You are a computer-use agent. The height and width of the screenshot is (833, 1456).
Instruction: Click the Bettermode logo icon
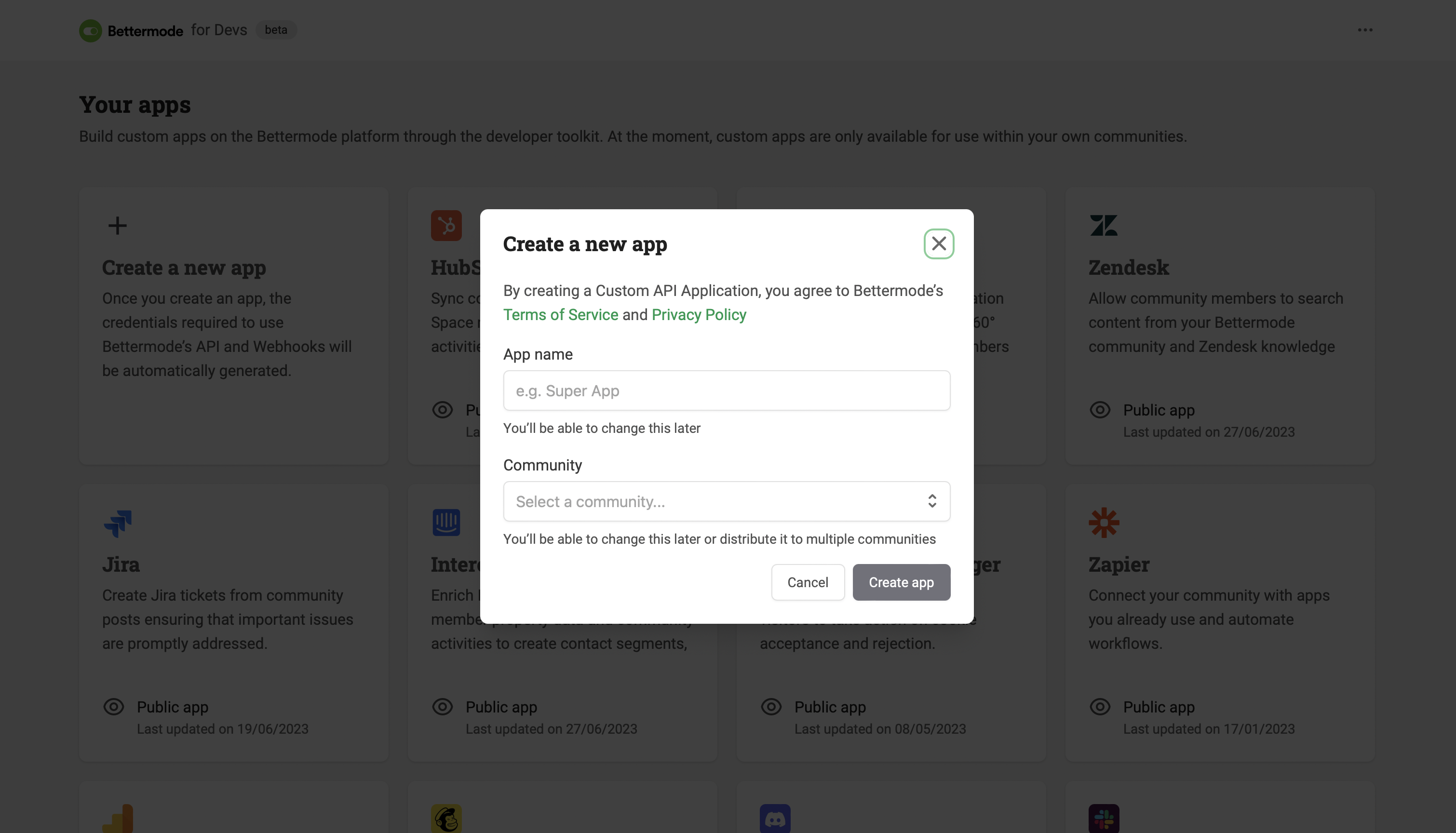(x=90, y=30)
